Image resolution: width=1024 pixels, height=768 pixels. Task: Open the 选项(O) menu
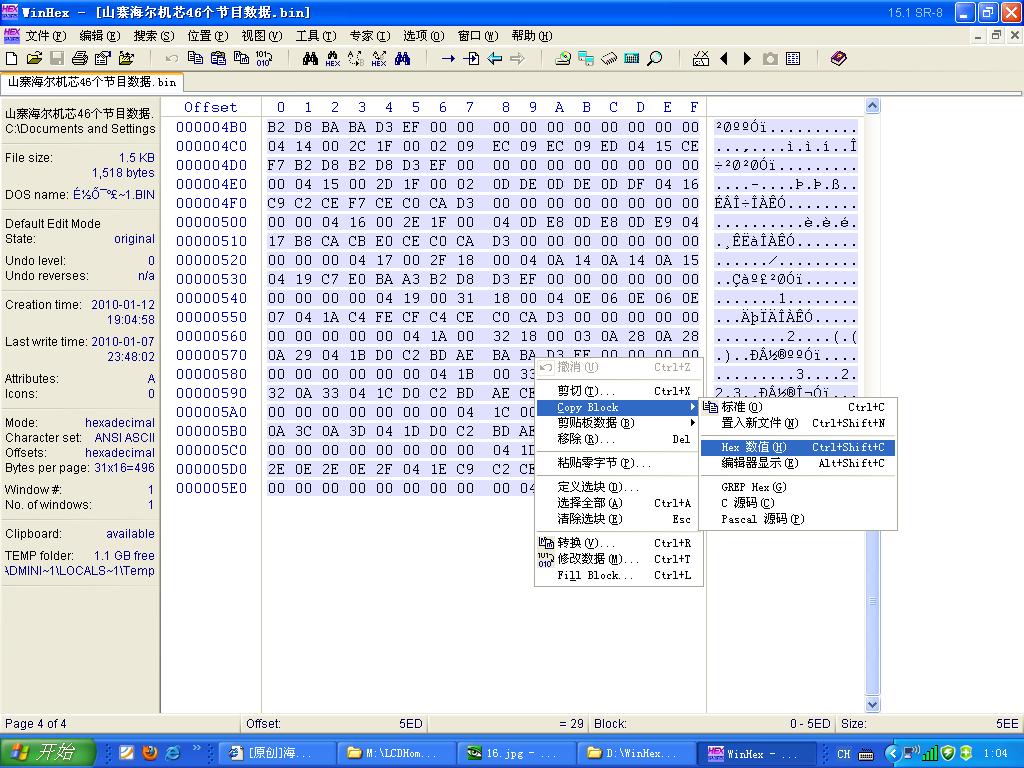click(x=424, y=36)
